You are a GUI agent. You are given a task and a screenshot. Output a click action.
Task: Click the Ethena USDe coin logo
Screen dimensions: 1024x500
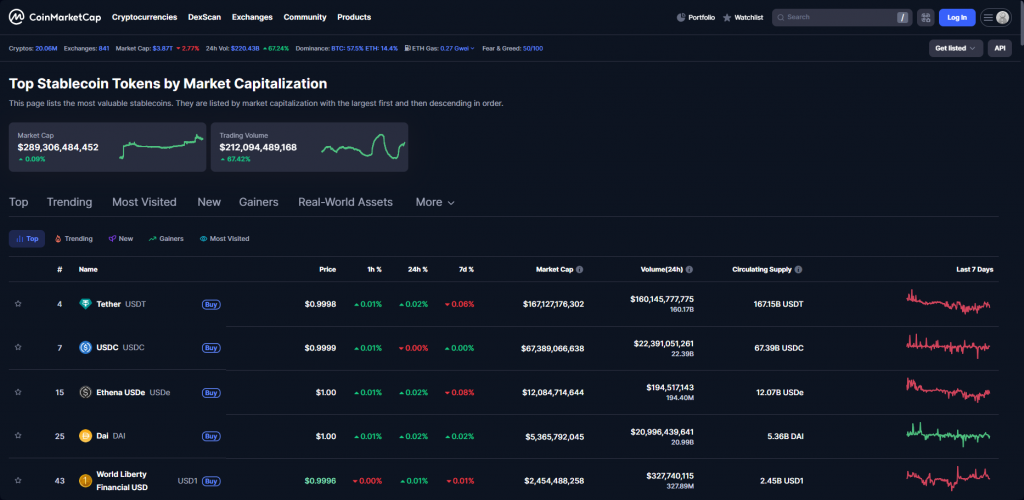point(85,392)
